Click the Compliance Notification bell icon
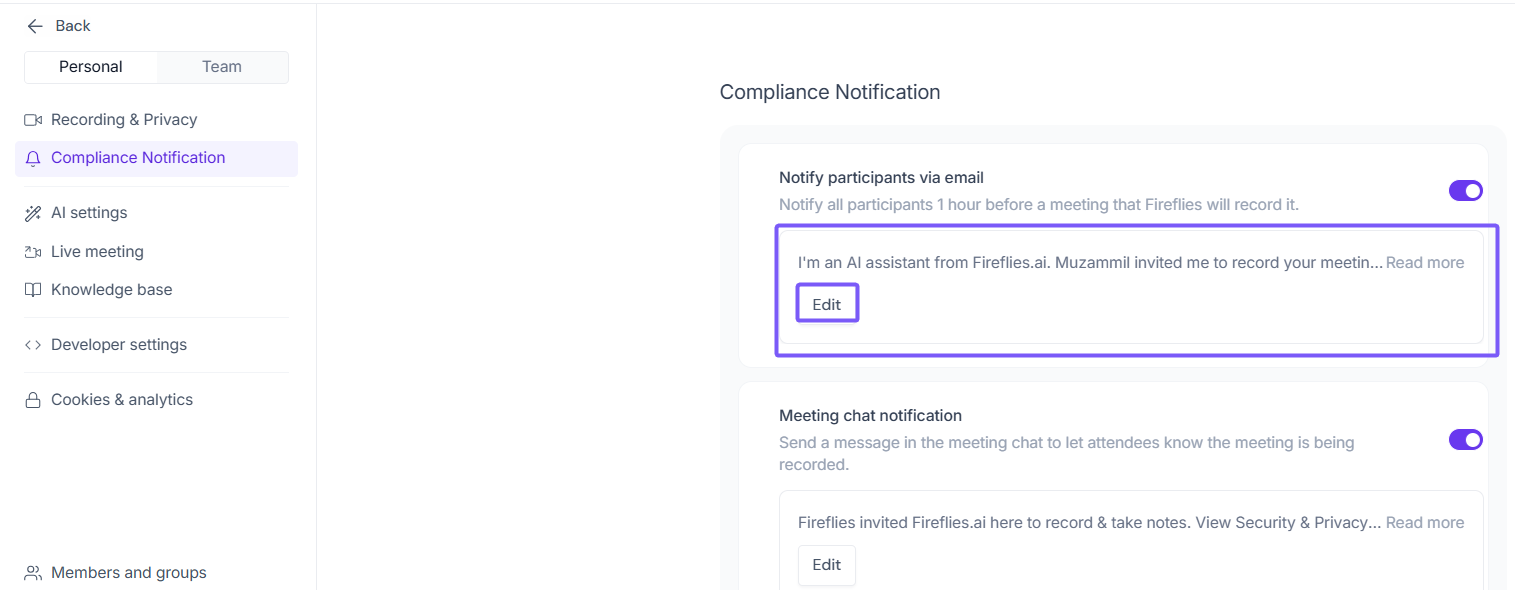This screenshot has height=590, width=1515. [x=33, y=158]
